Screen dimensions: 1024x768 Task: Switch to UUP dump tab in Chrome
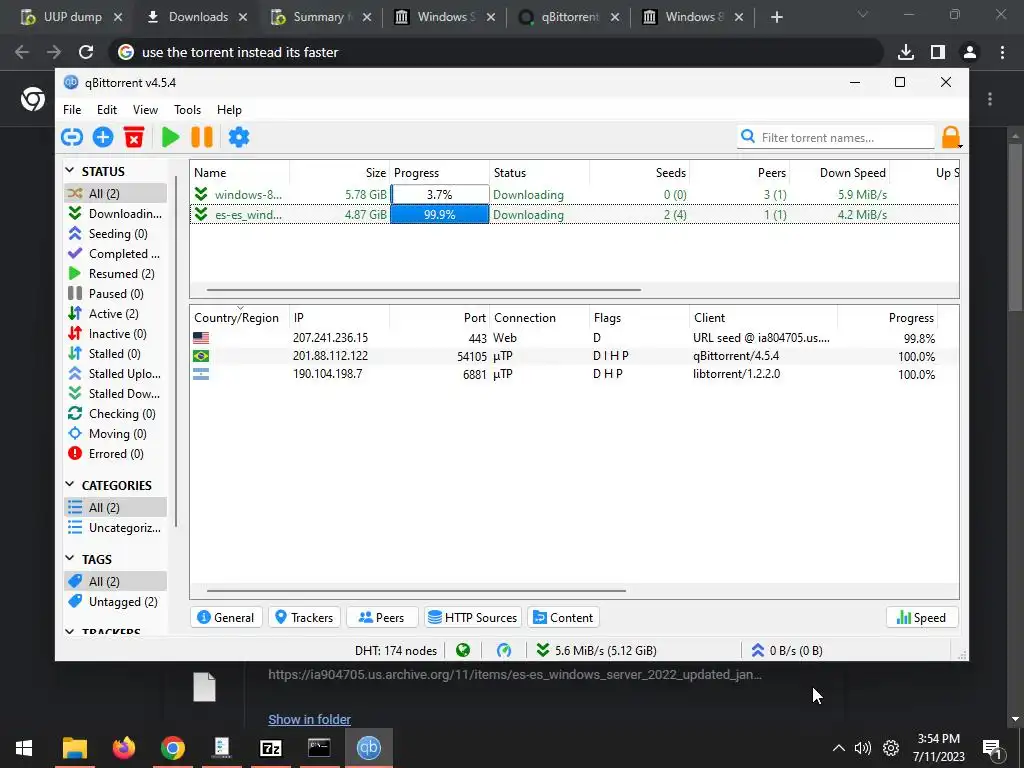point(72,17)
